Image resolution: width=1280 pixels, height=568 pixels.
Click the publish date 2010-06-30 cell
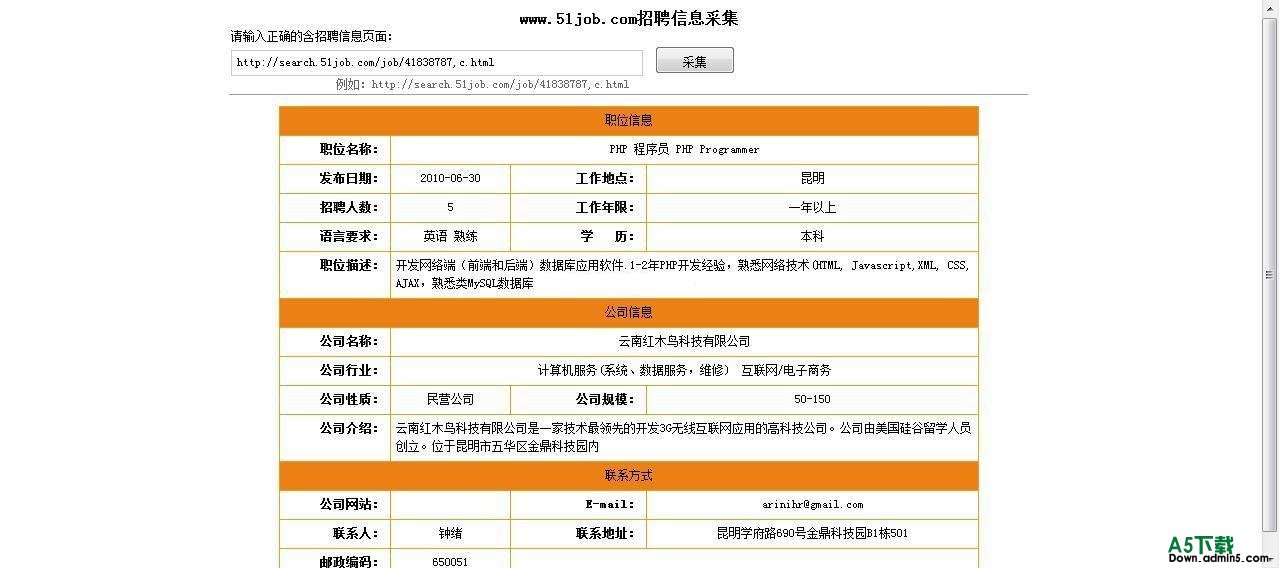pos(450,179)
